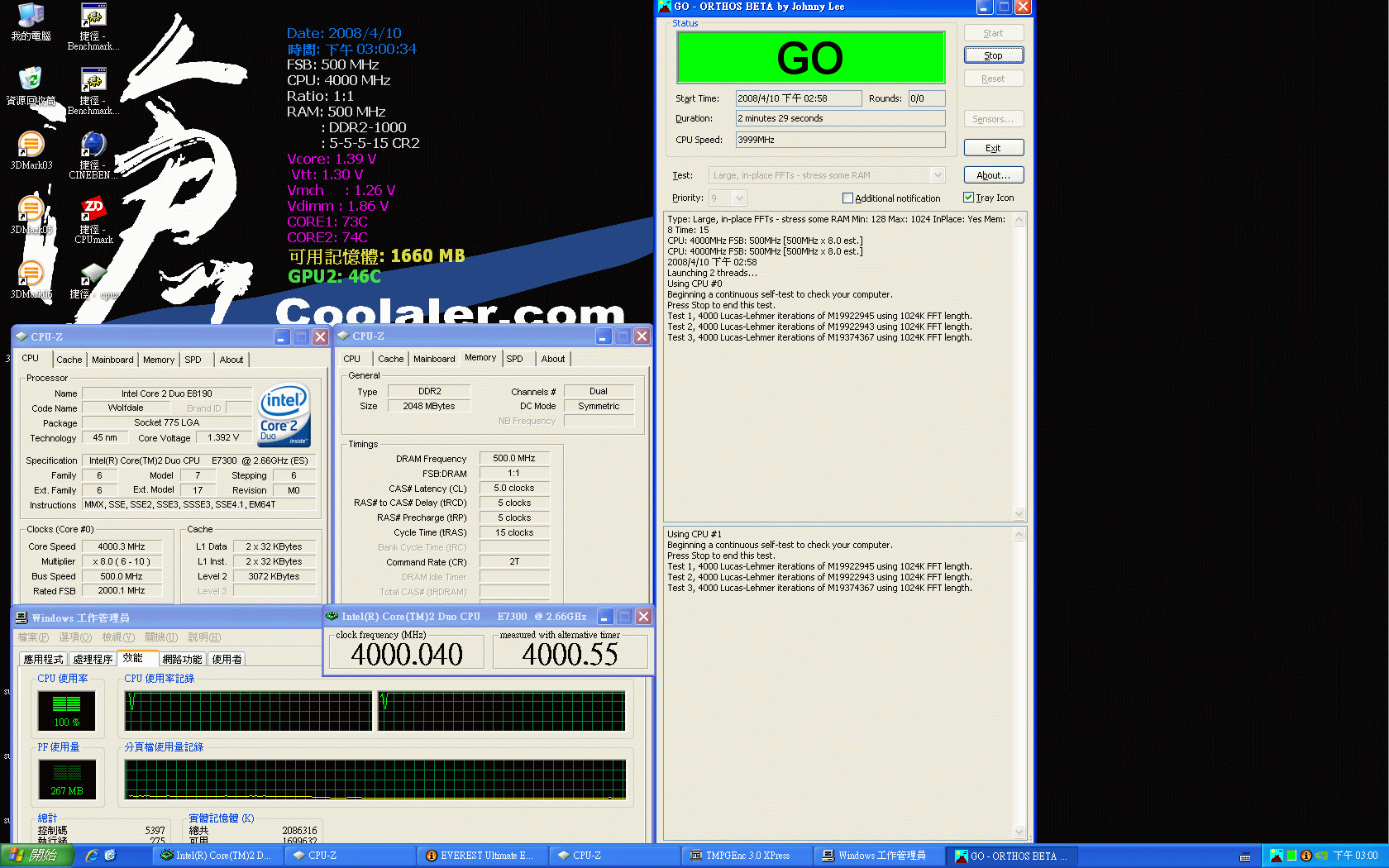Open the Test type dropdown in ORTHOS
This screenshot has height=868, width=1389.
(938, 175)
